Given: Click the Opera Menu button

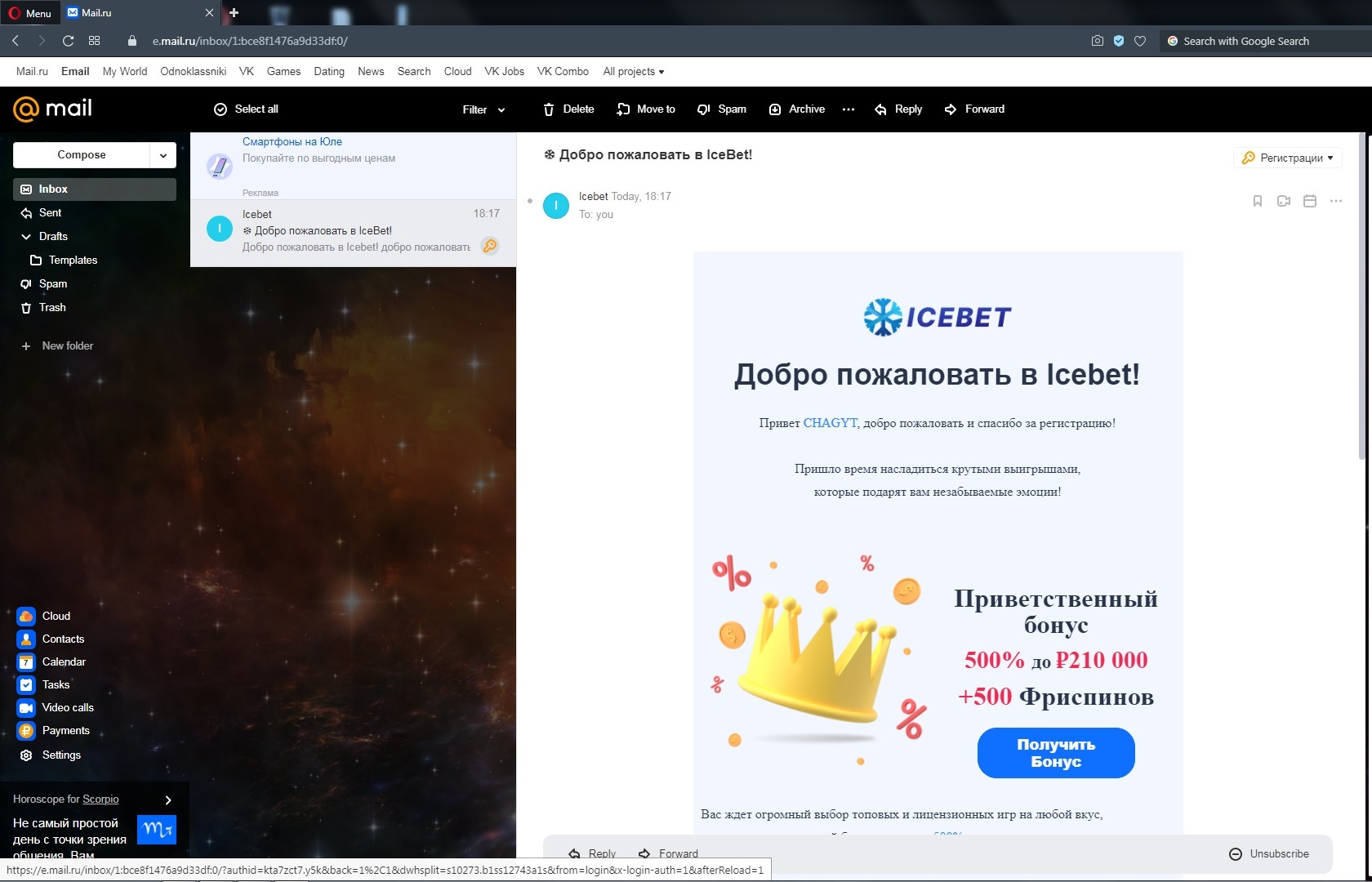Looking at the screenshot, I should (x=29, y=13).
